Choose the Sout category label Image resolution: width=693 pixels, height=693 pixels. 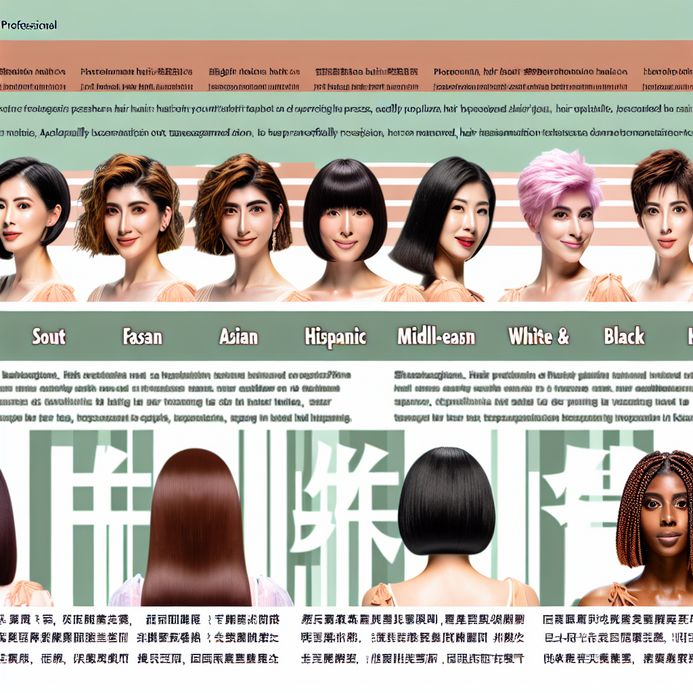(48, 337)
